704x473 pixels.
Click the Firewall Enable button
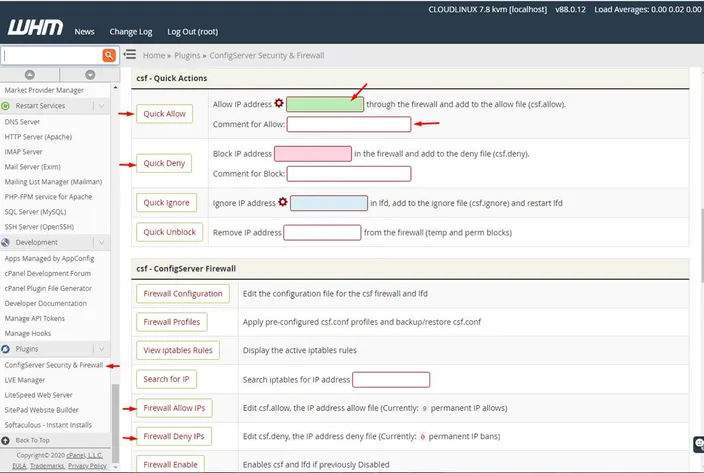point(170,464)
